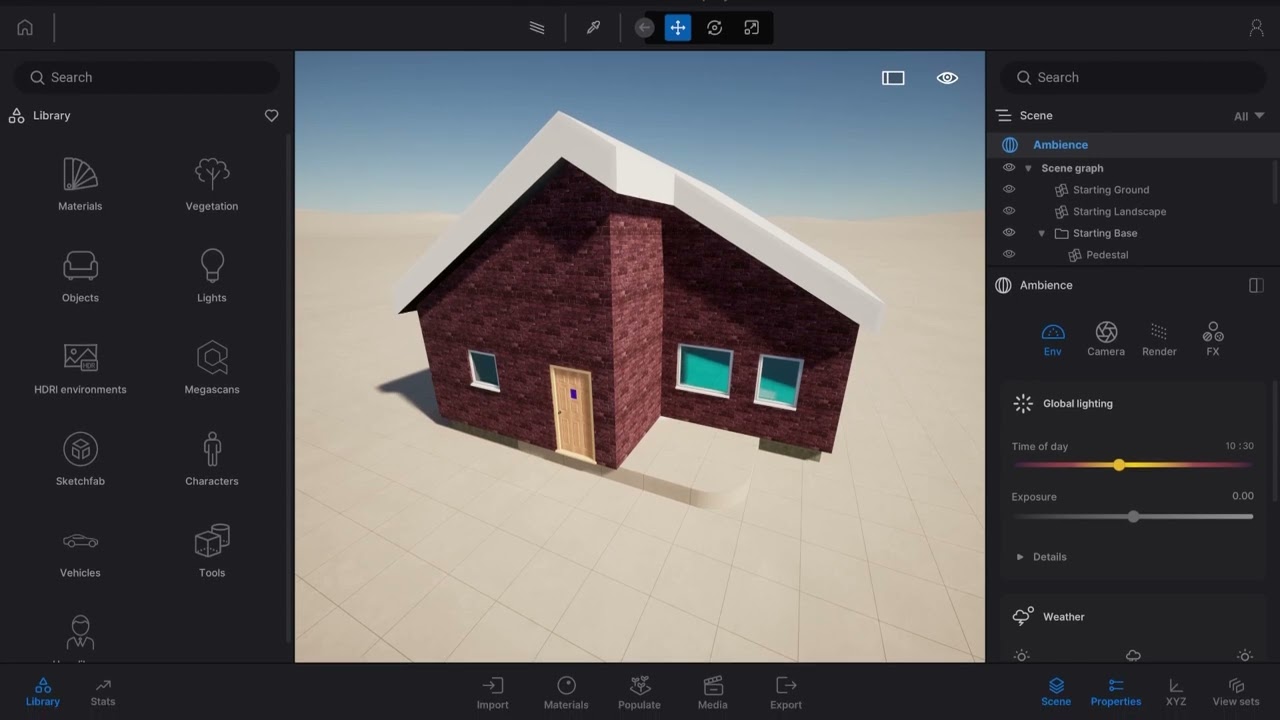Viewport: 1280px width, 720px height.
Task: Open the View sets tab
Action: pos(1236,692)
